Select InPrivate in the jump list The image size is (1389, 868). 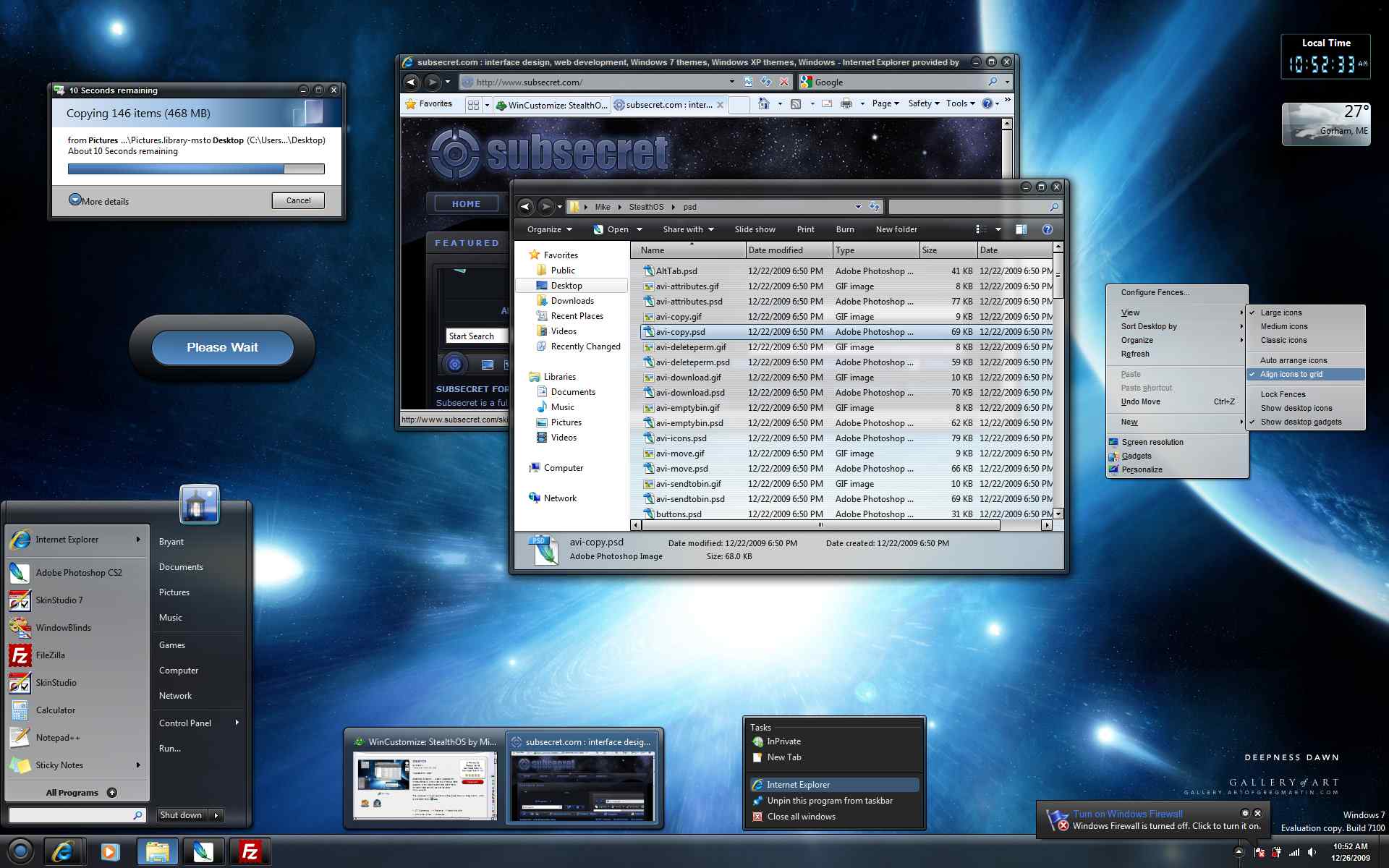point(834,741)
